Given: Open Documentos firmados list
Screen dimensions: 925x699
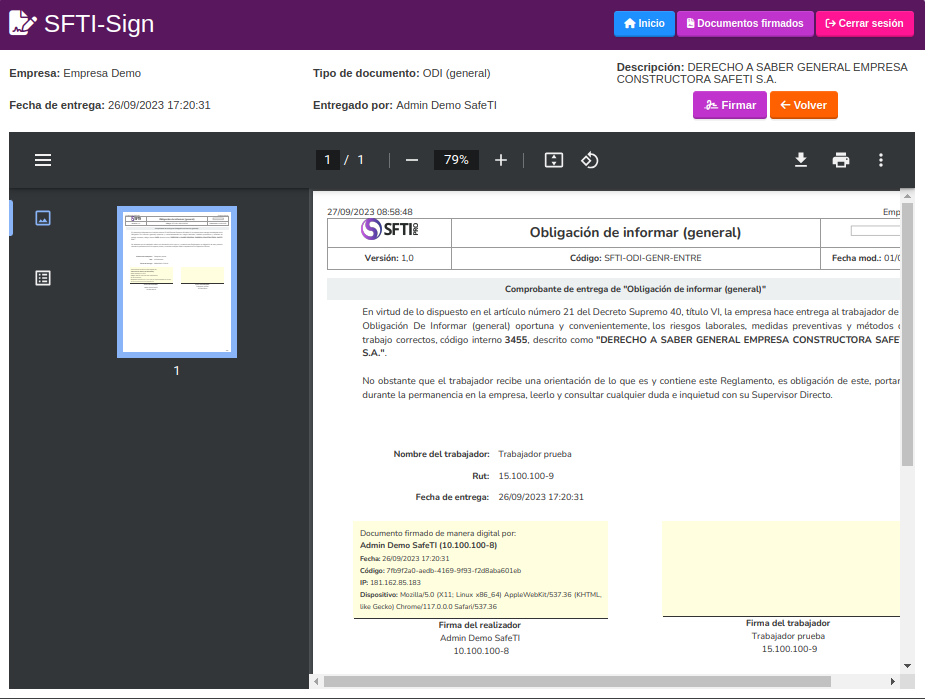Looking at the screenshot, I should coord(745,24).
